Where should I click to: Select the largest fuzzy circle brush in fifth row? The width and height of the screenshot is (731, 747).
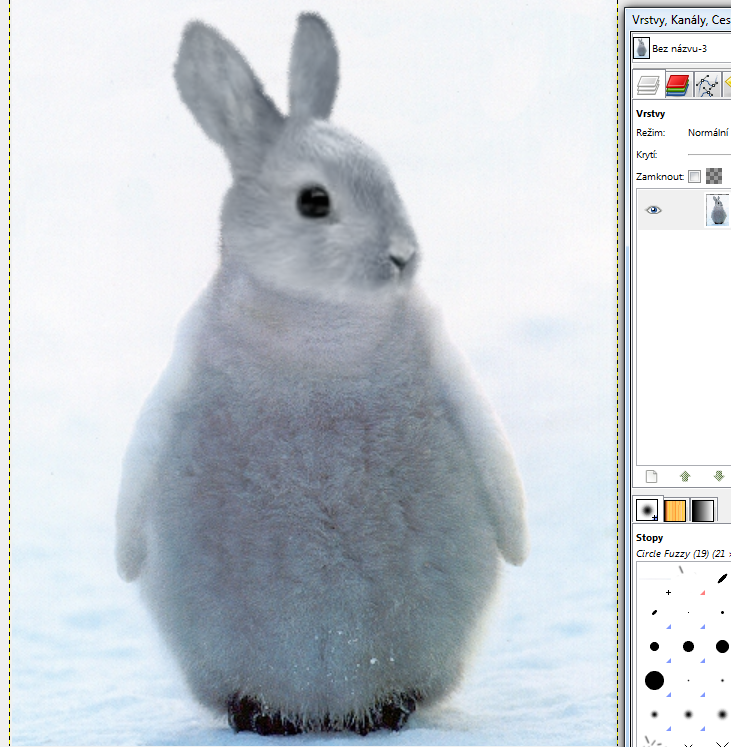[x=722, y=714]
